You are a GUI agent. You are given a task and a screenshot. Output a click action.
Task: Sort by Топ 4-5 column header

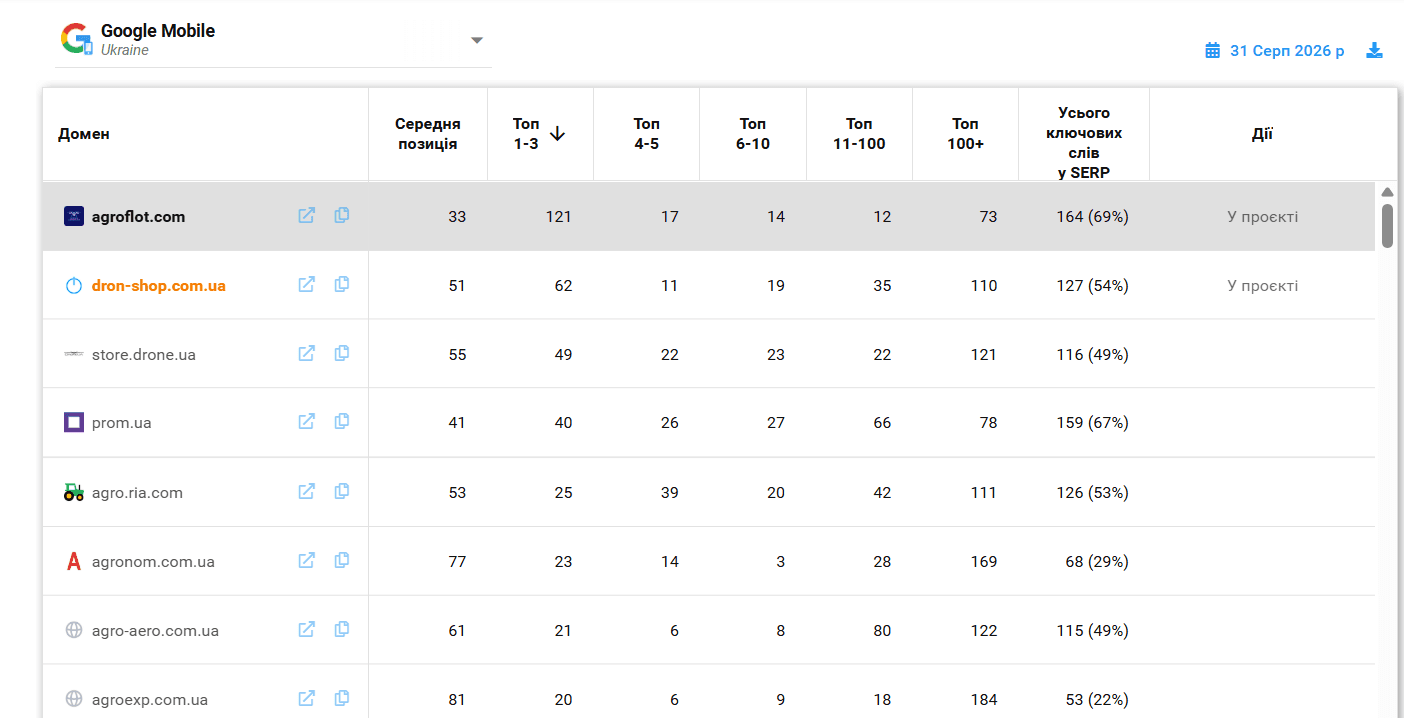click(x=647, y=134)
